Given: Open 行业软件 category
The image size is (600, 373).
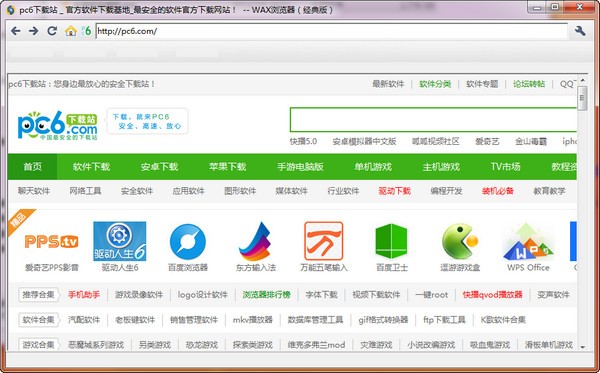Looking at the screenshot, I should click(x=343, y=191).
